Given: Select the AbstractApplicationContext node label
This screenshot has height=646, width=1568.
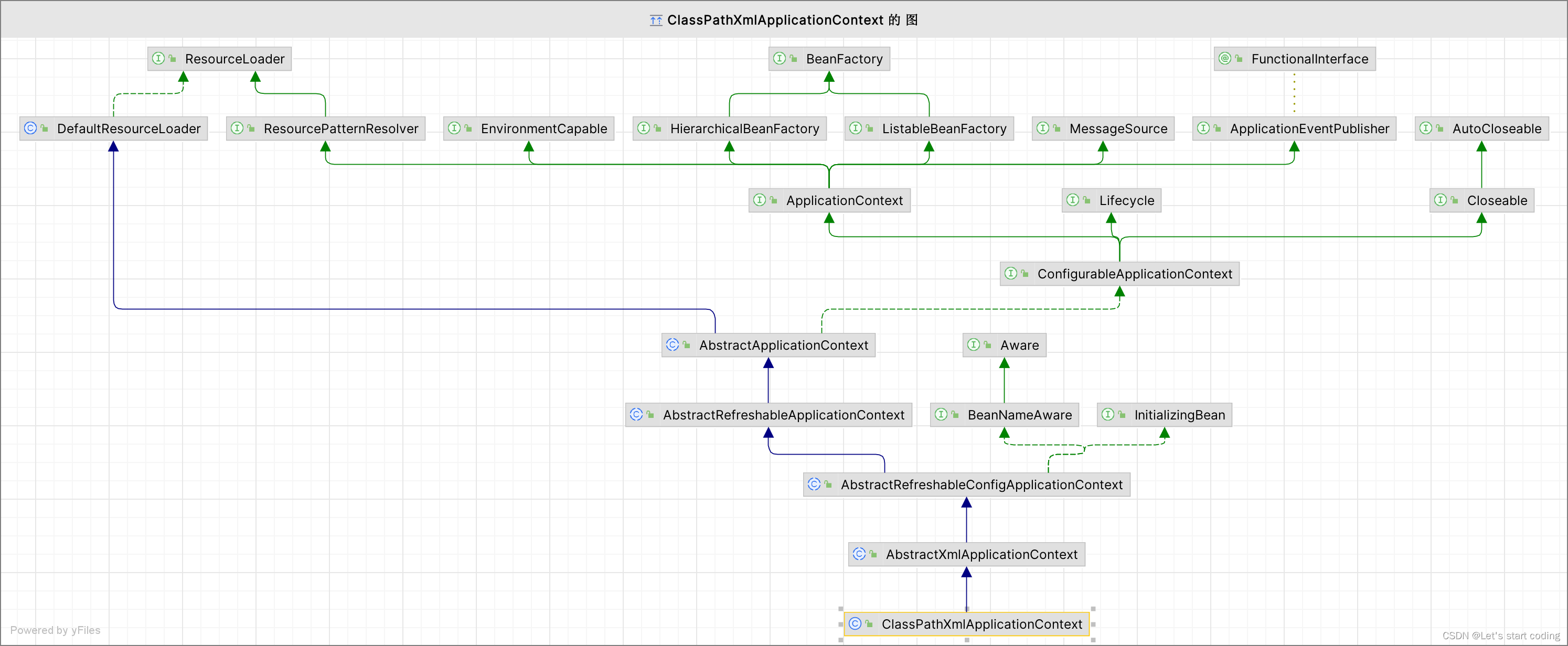Looking at the screenshot, I should click(784, 346).
